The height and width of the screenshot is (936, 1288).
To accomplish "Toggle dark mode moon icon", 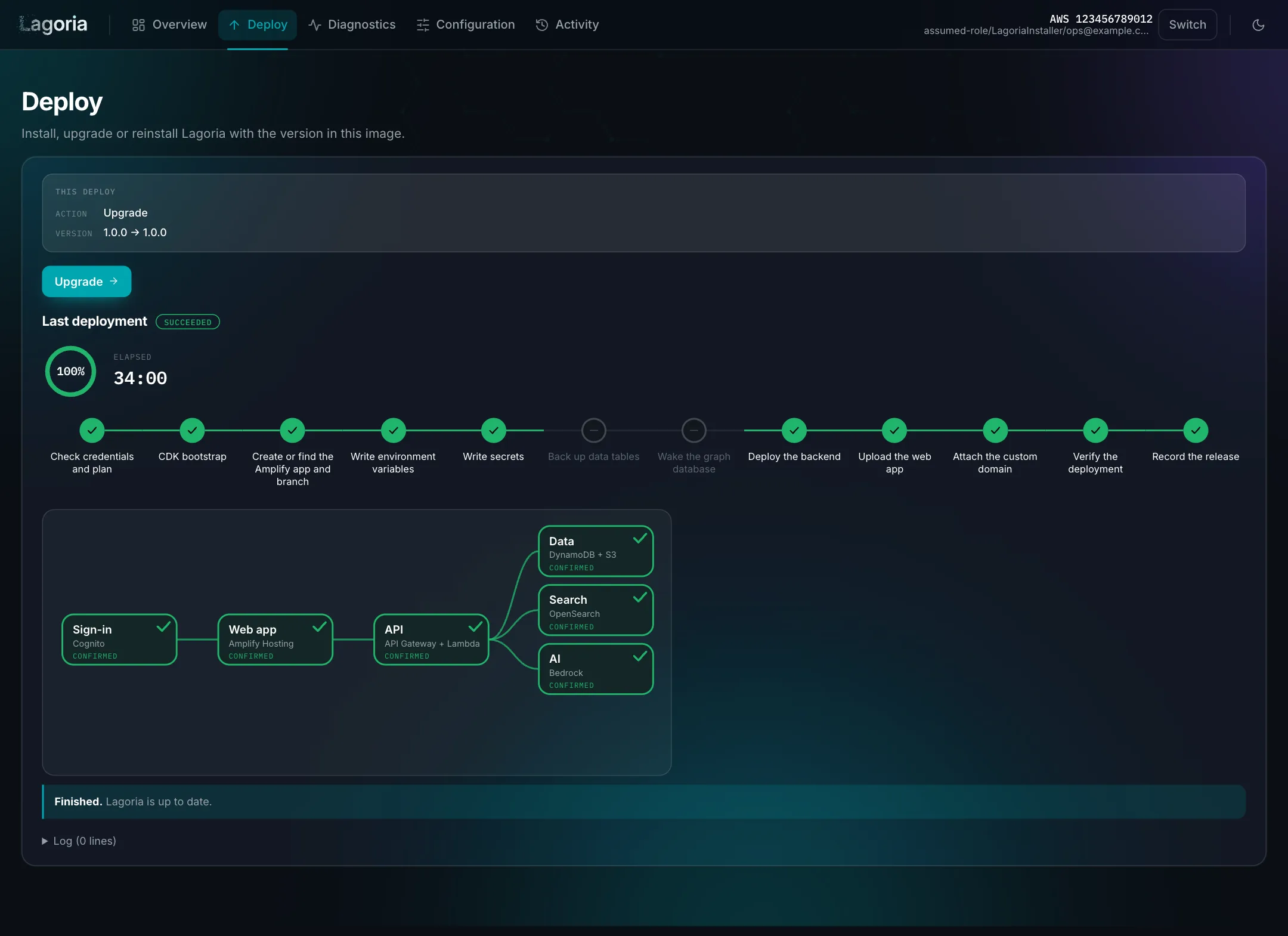I will [x=1258, y=24].
